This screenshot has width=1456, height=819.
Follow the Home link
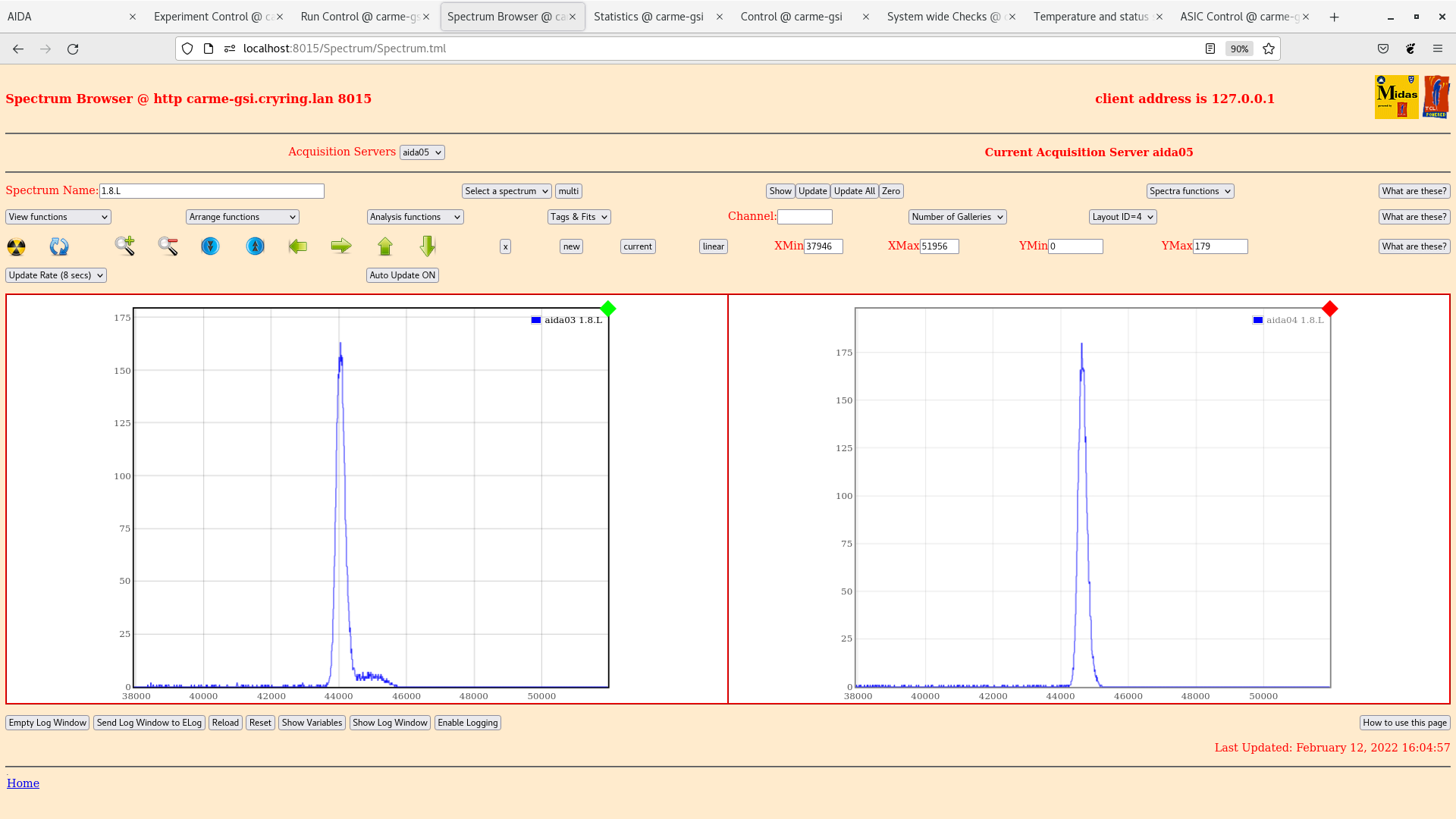23,783
